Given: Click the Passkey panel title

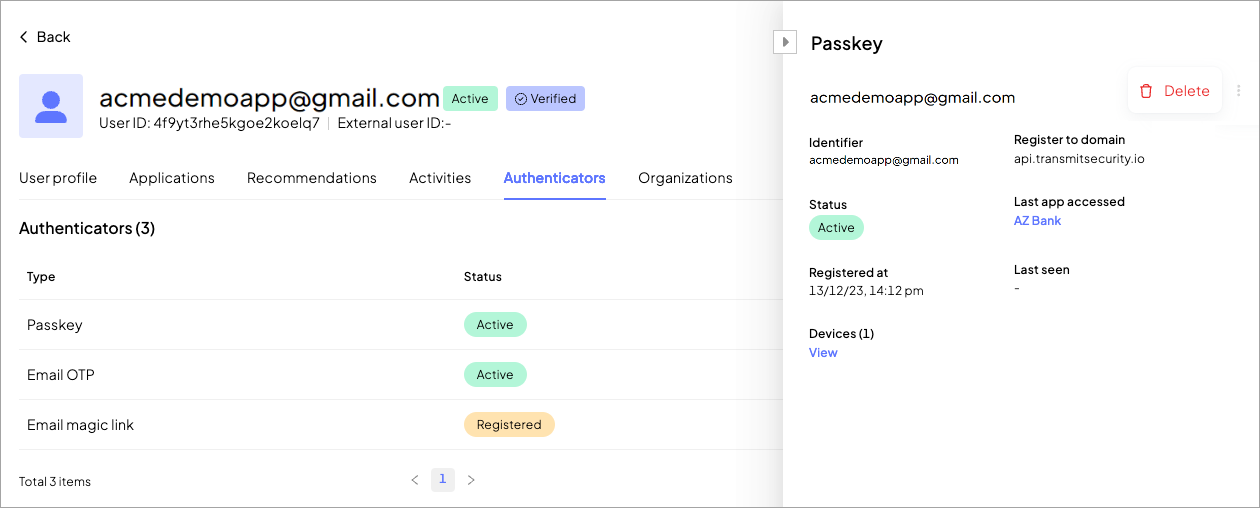Looking at the screenshot, I should click(x=847, y=44).
